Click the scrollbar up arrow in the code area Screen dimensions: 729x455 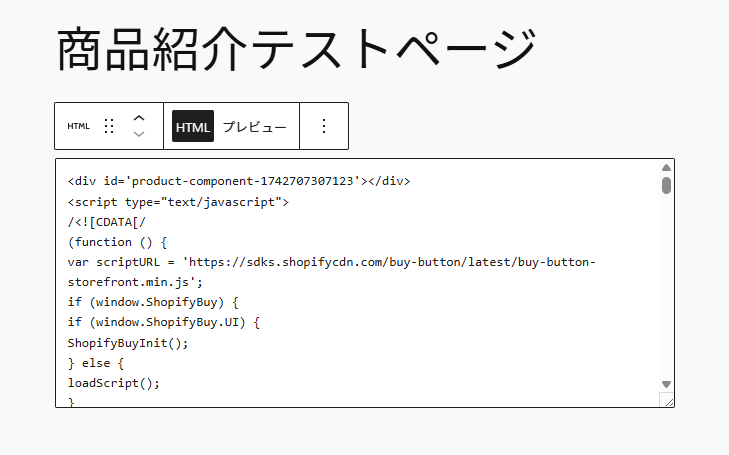coord(666,167)
